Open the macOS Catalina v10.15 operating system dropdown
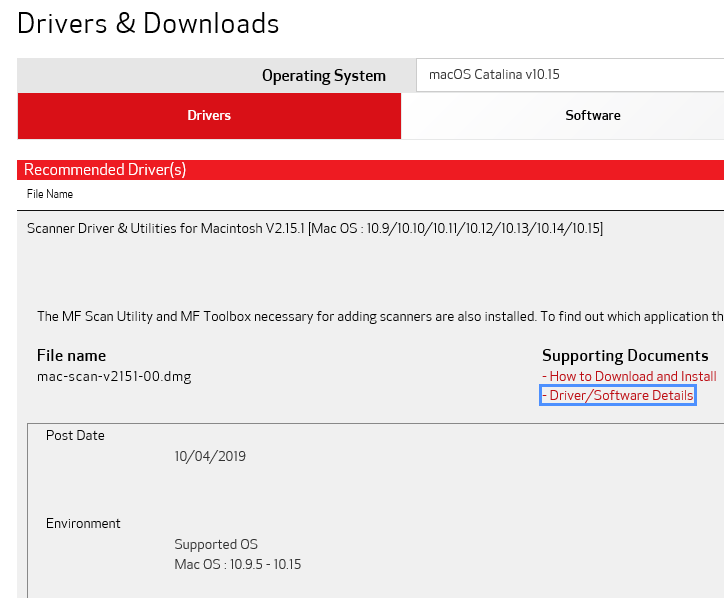Screen dimensions: 724x598 click(x=568, y=75)
